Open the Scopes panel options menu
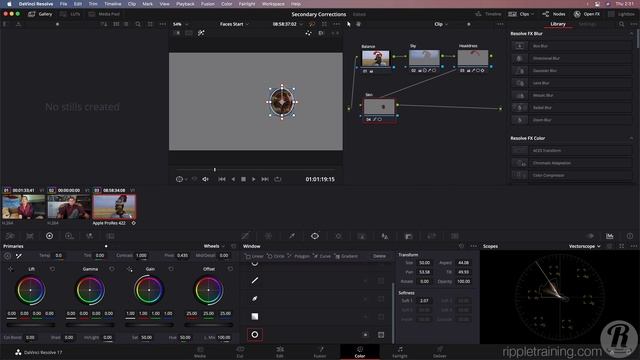The image size is (640, 360). tap(633, 246)
